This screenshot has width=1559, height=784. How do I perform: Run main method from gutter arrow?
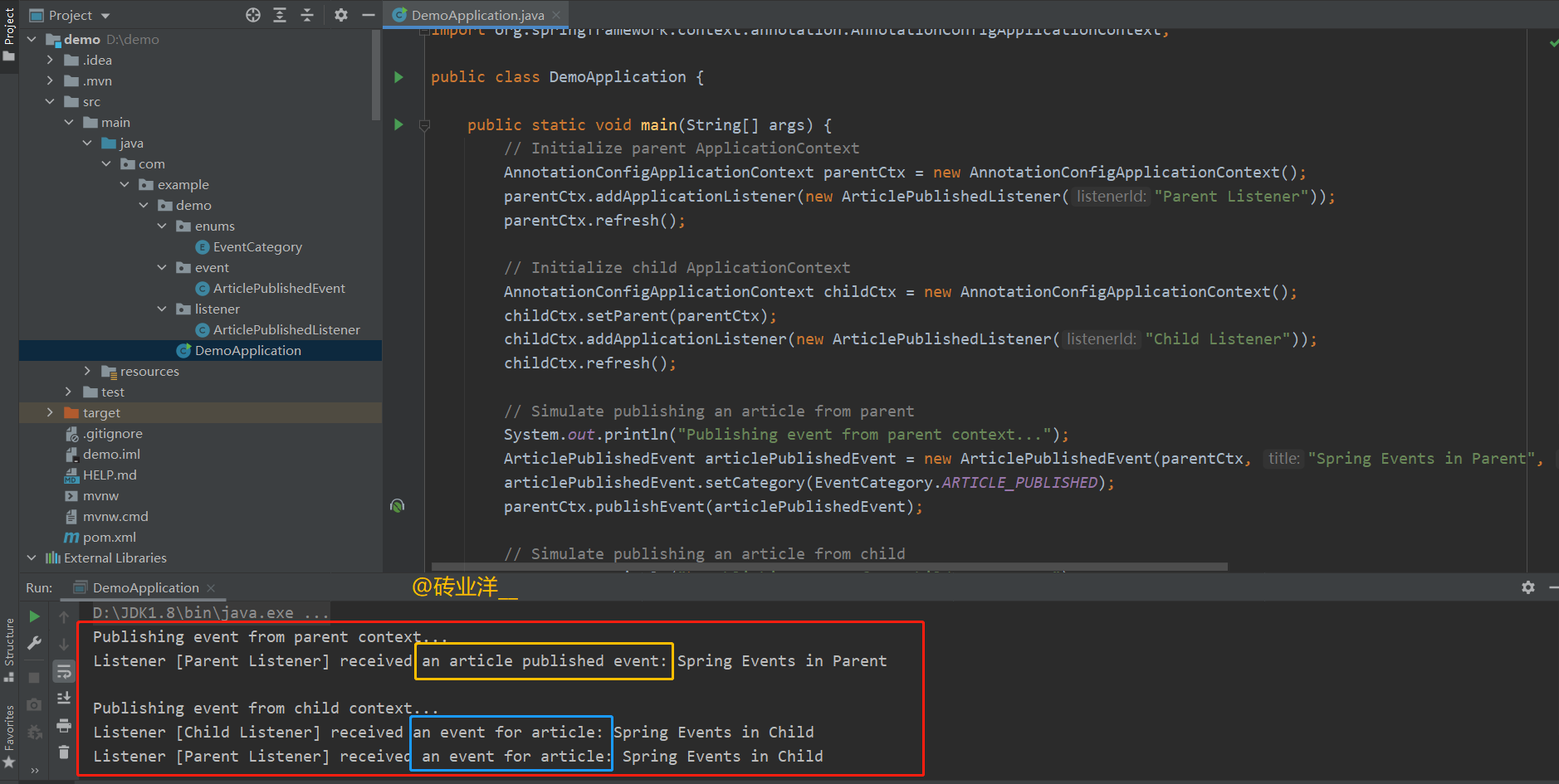coord(398,124)
